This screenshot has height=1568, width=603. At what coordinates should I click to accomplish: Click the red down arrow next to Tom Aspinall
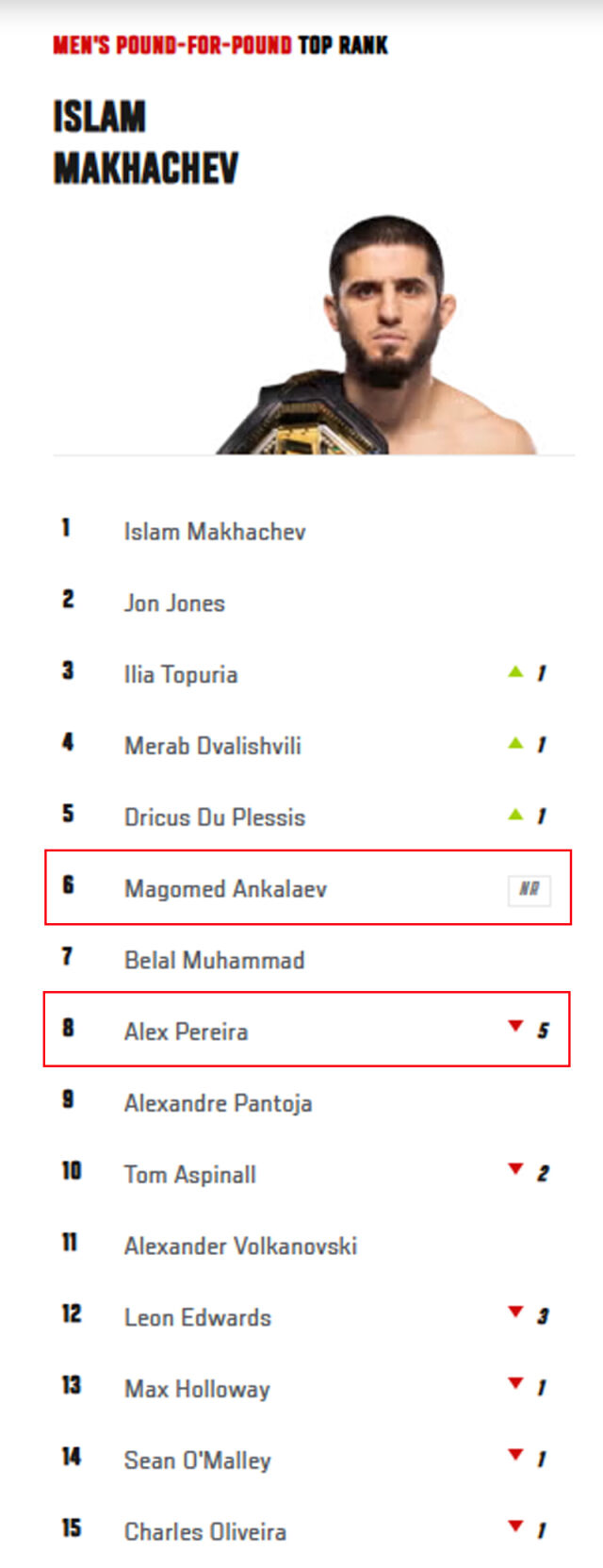click(x=515, y=1170)
